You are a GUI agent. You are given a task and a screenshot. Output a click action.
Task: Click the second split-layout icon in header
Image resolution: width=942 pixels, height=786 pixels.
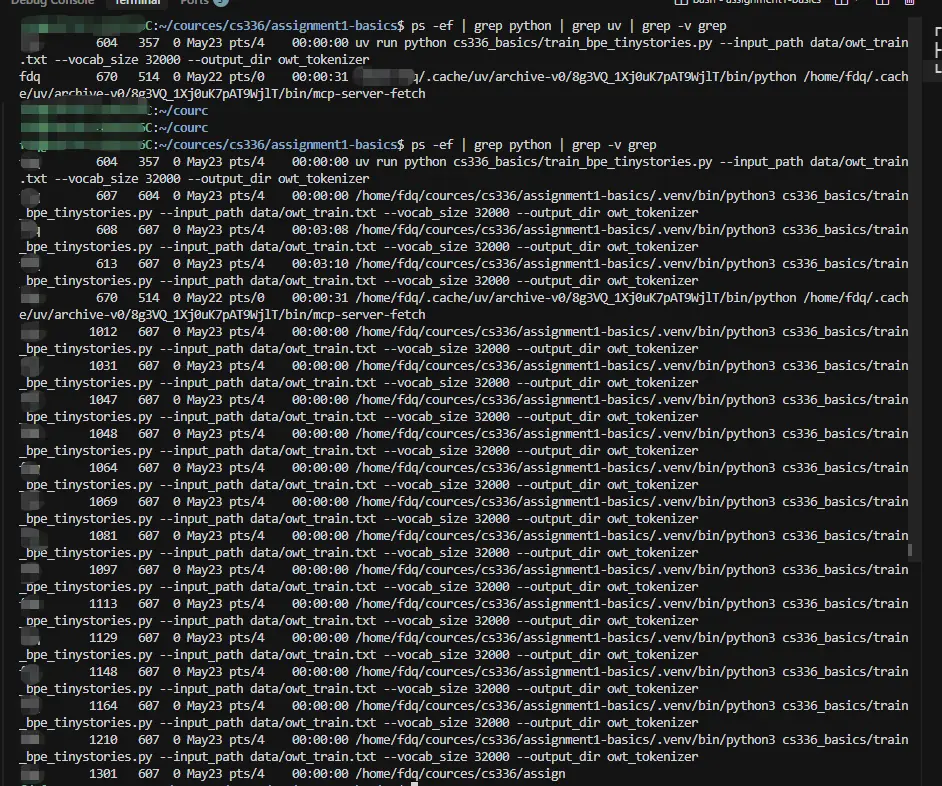tap(882, 2)
